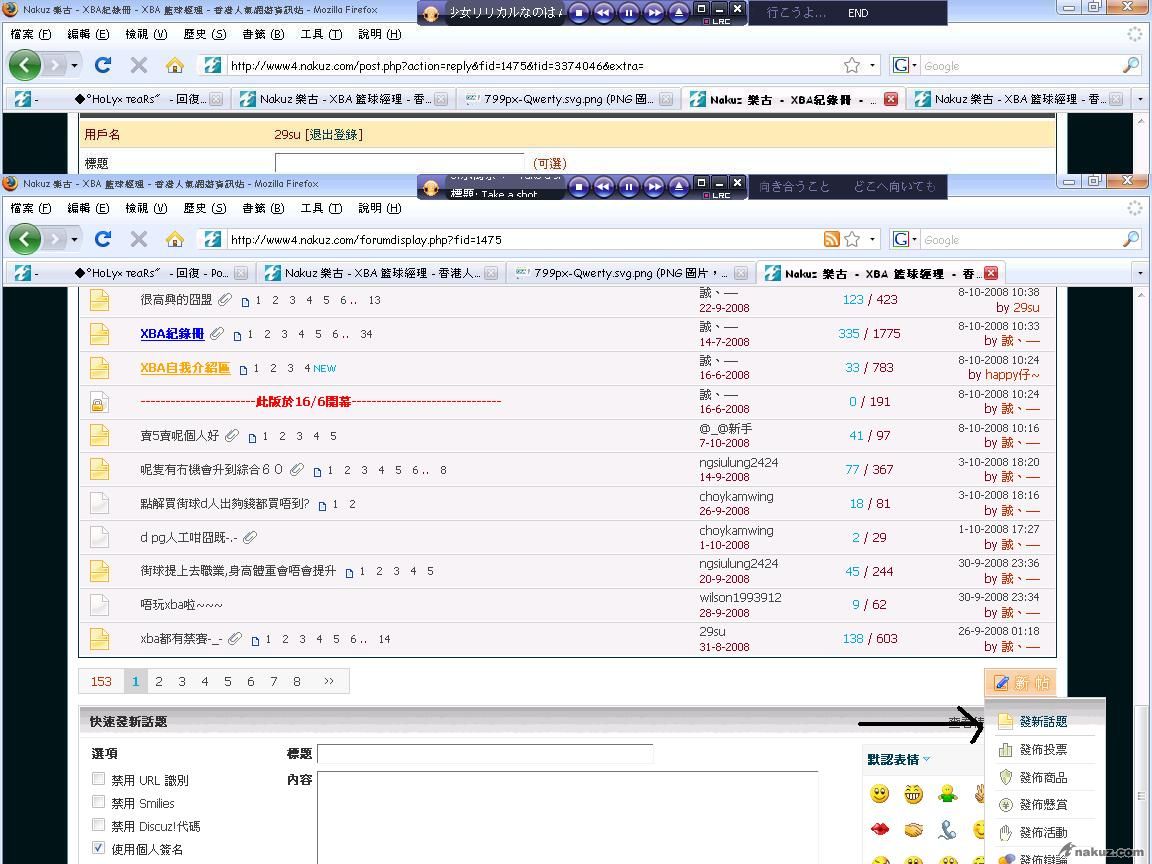The width and height of the screenshot is (1152, 864).
Task: Go to page 8 in forum pagination
Action: pos(296,681)
